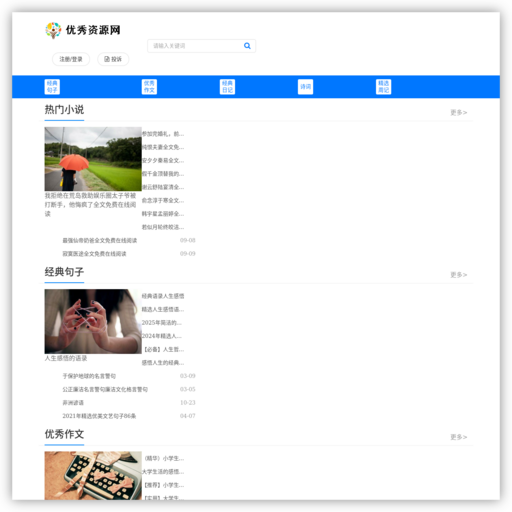Screen dimensions: 512x512
Task: Open the '大学生活的感悟…' essay link
Action: [163, 472]
